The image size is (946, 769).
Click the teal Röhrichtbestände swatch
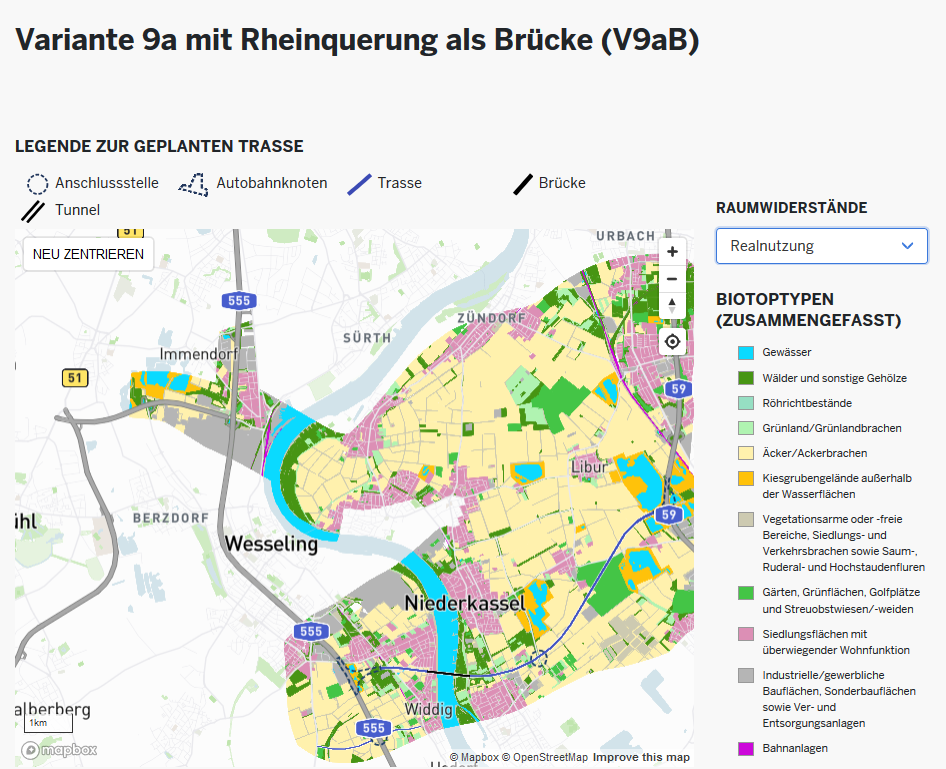pyautogui.click(x=746, y=403)
